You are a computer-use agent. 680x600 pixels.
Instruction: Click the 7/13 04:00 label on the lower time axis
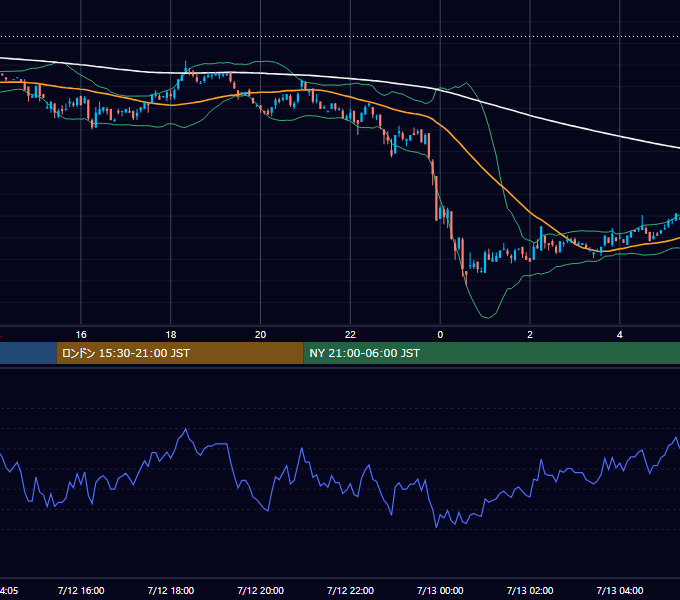coord(620,590)
